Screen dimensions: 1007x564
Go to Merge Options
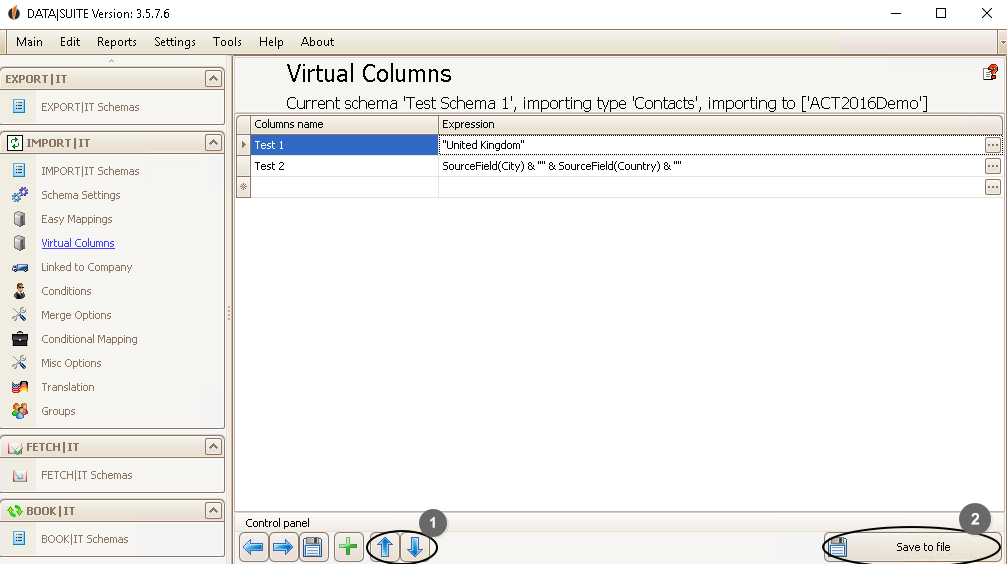coord(76,315)
